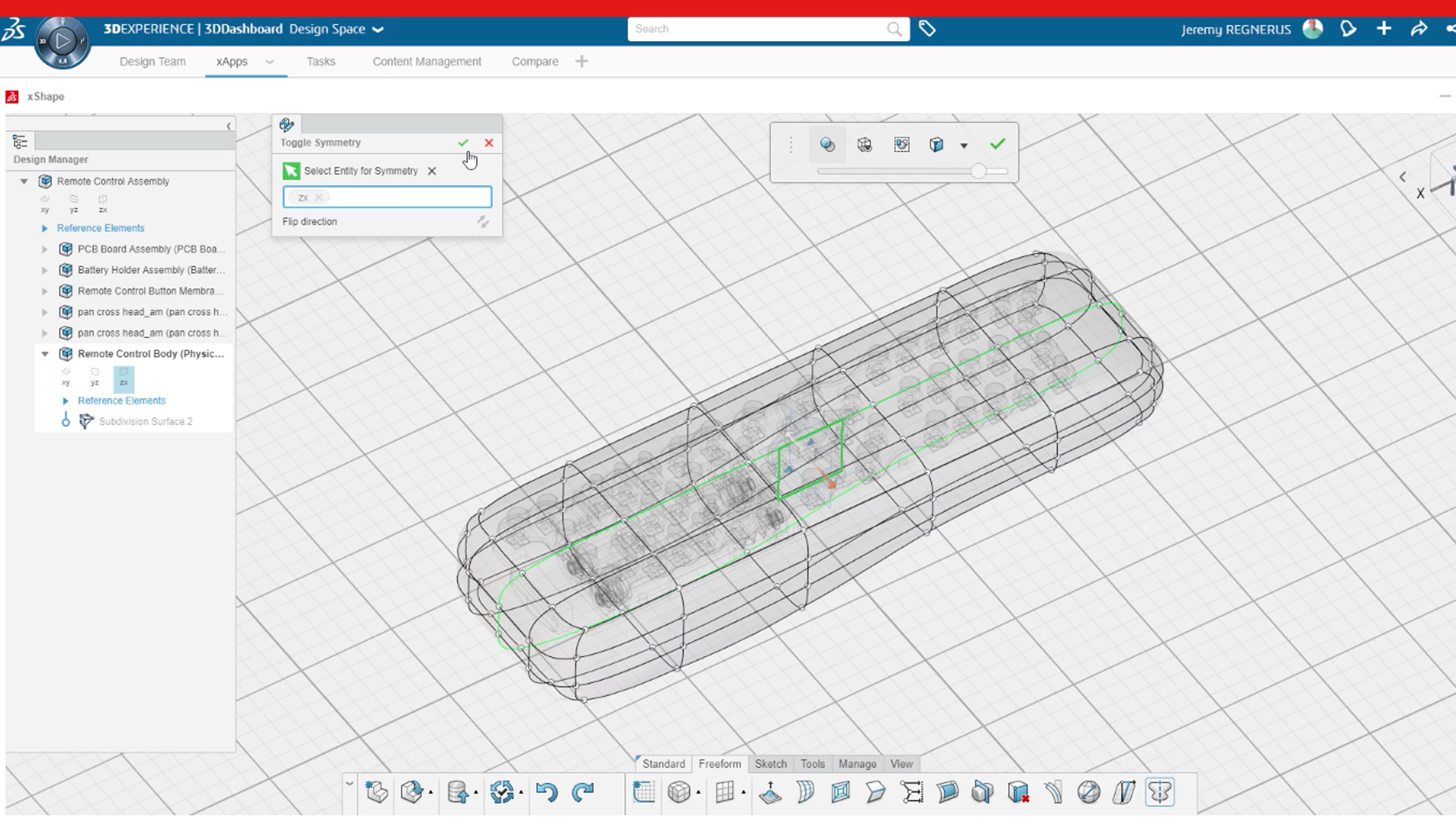Click the primitive box subdivision icon
The height and width of the screenshot is (819, 1456).
679,792
